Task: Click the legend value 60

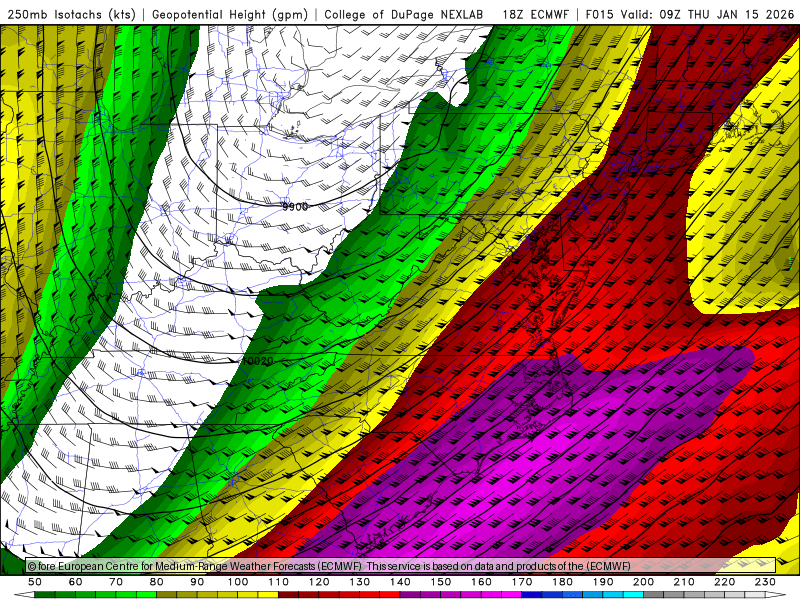Action: pos(76,582)
